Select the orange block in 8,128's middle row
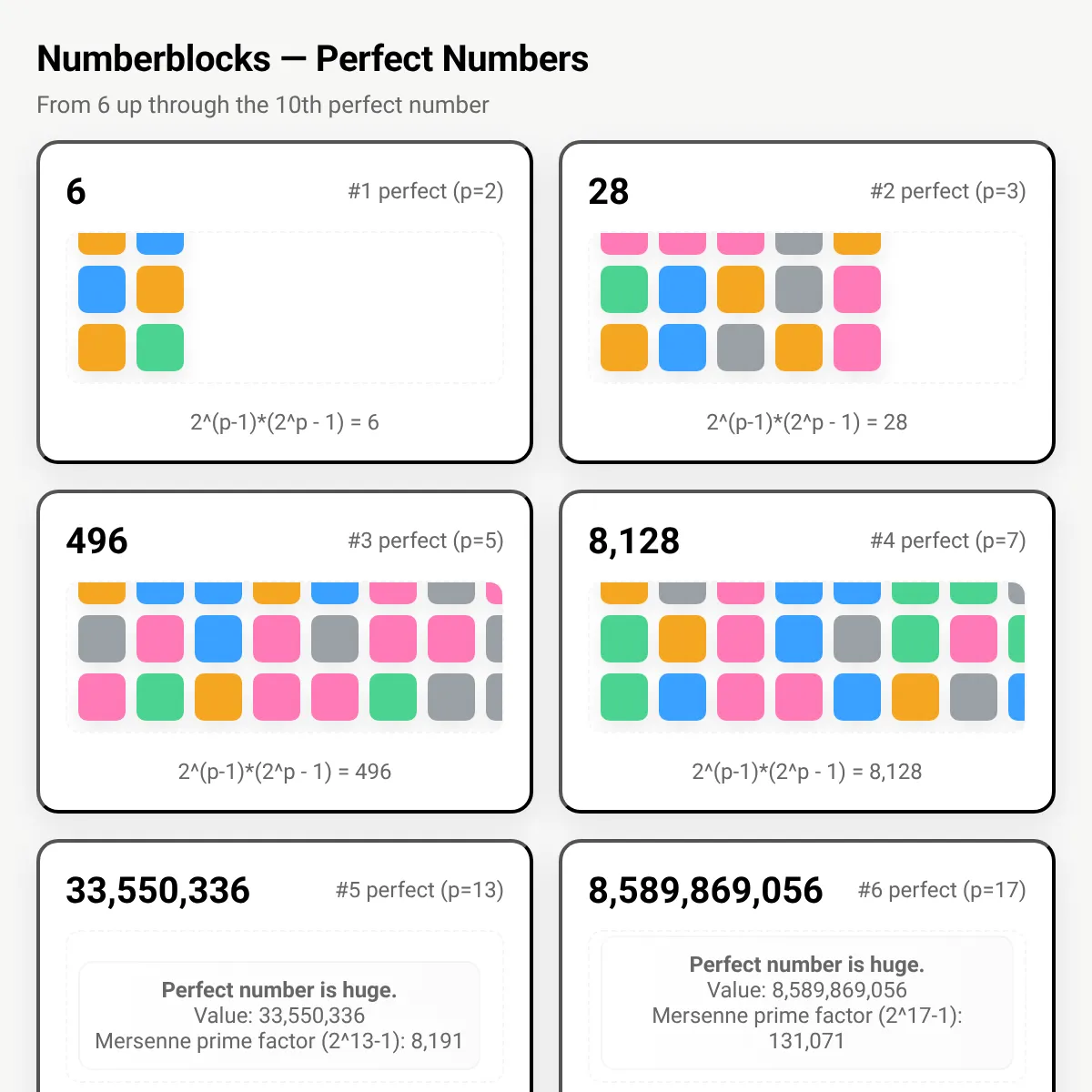Viewport: 1092px width, 1092px height. (x=682, y=639)
